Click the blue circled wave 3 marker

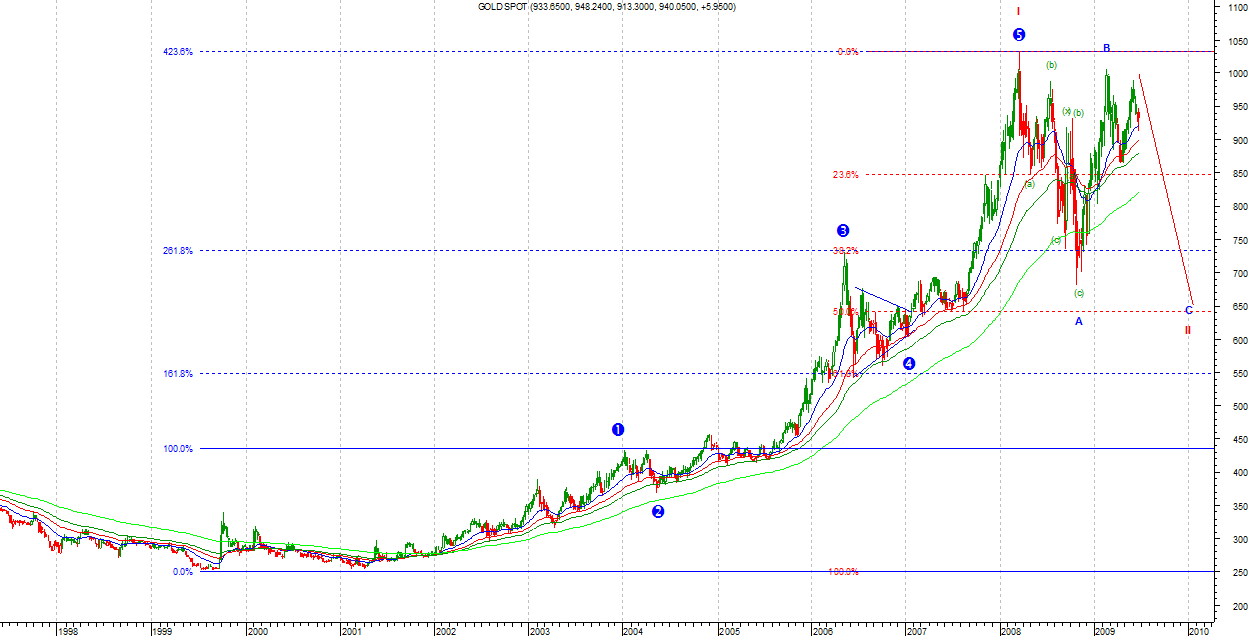click(843, 231)
